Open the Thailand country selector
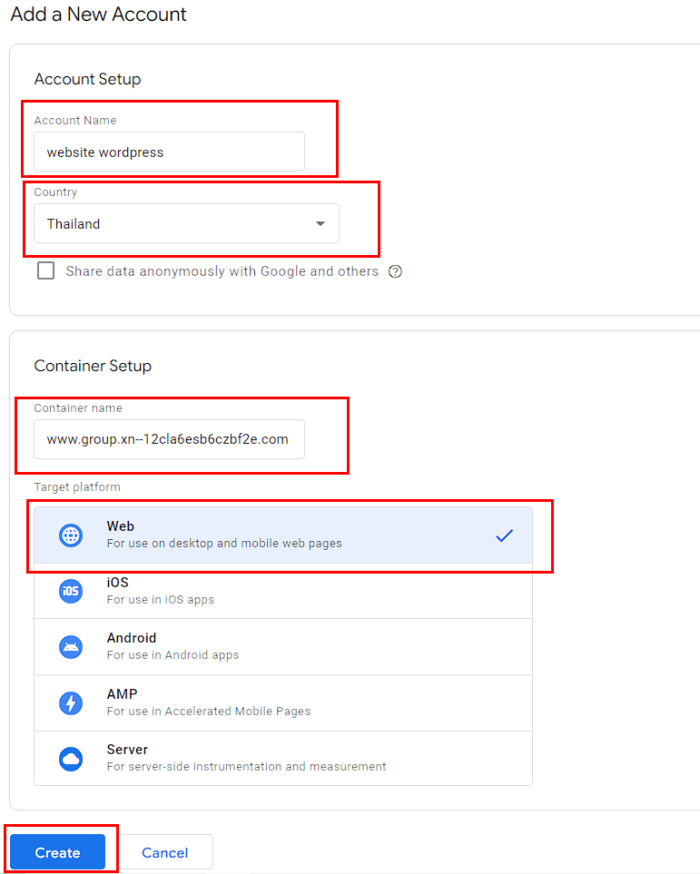The image size is (700, 874). coord(186,224)
